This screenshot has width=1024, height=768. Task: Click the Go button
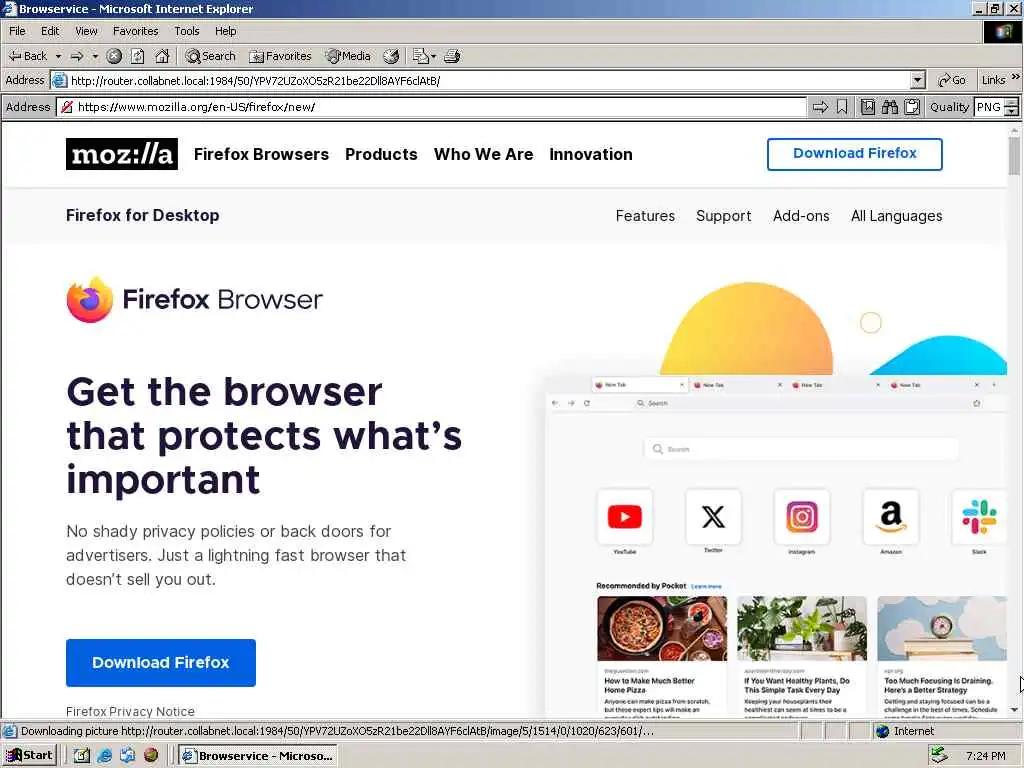(x=952, y=80)
